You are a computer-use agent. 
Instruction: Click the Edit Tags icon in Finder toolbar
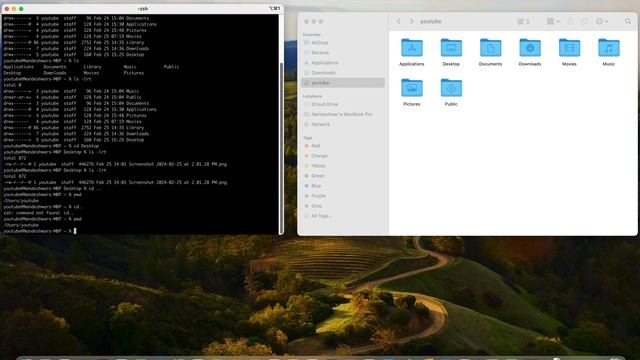pyautogui.click(x=584, y=21)
